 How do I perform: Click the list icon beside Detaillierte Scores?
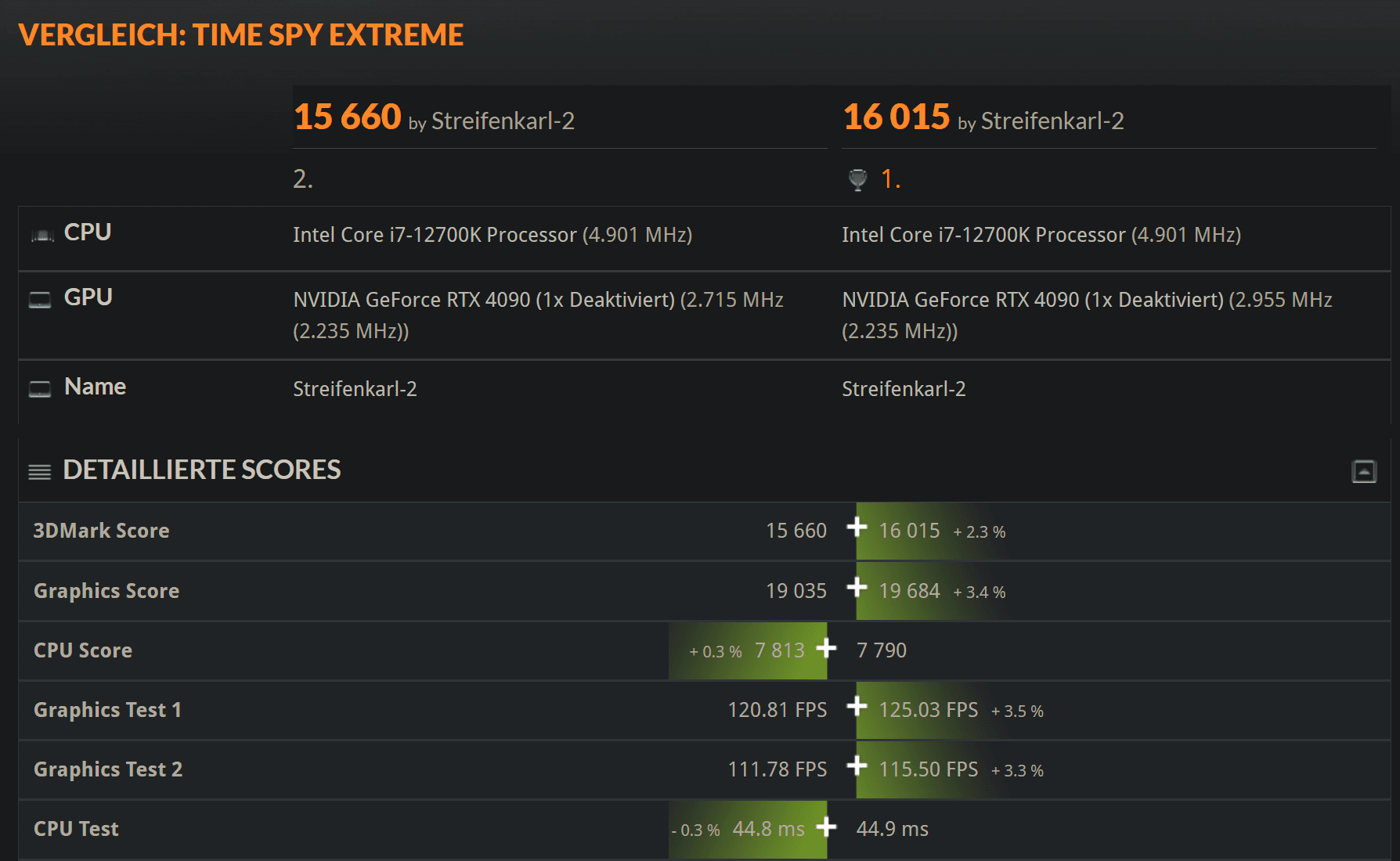click(39, 471)
